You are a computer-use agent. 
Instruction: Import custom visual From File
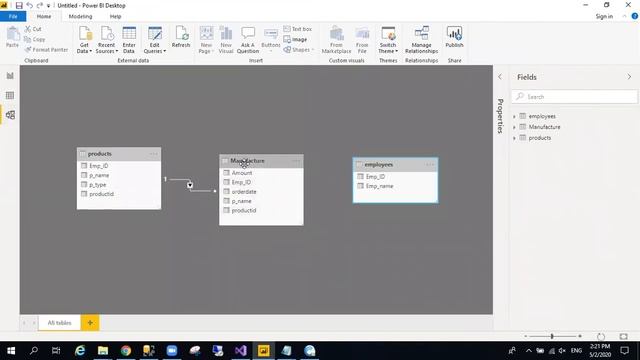[362, 39]
